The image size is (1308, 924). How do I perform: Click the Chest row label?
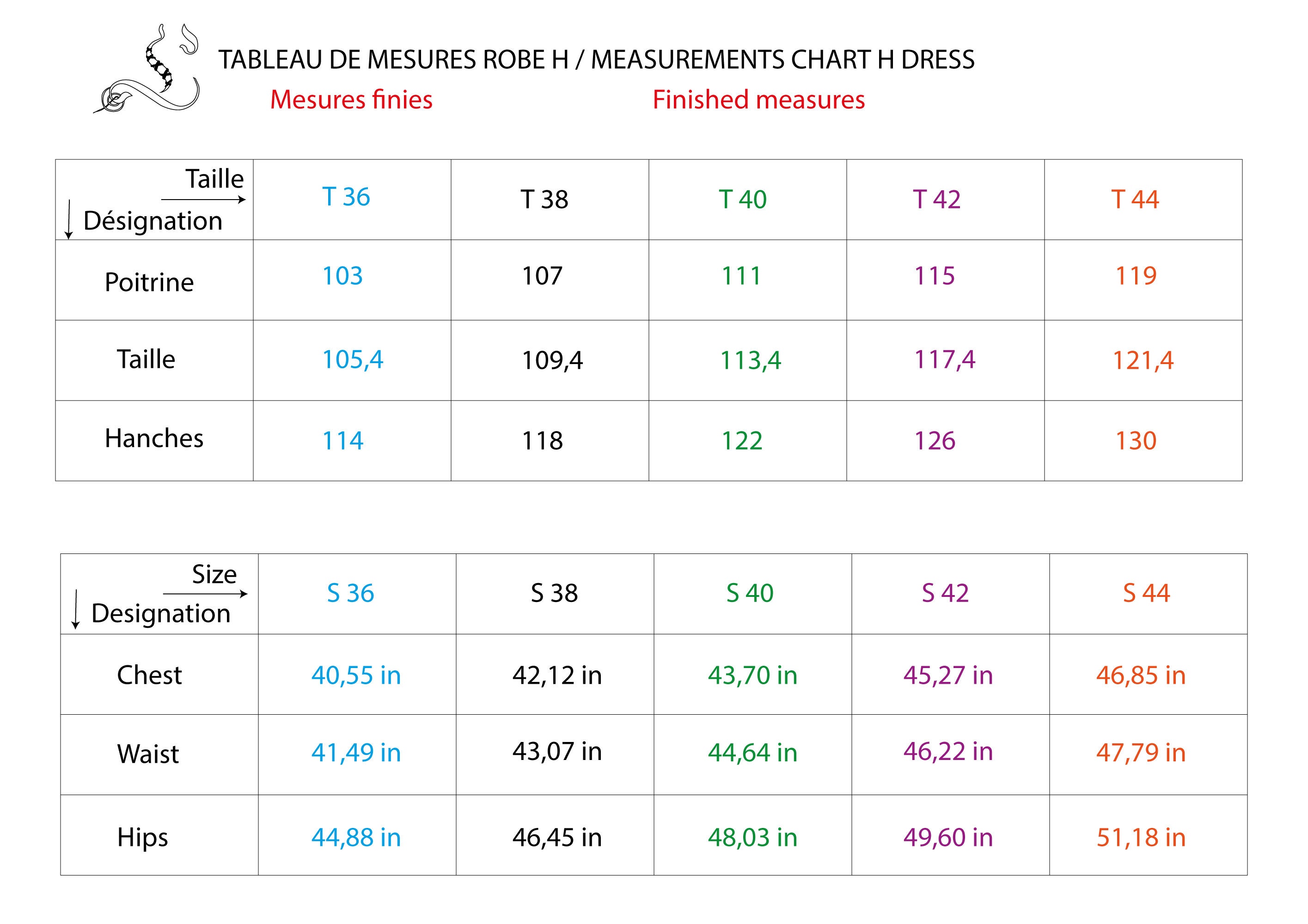149,675
